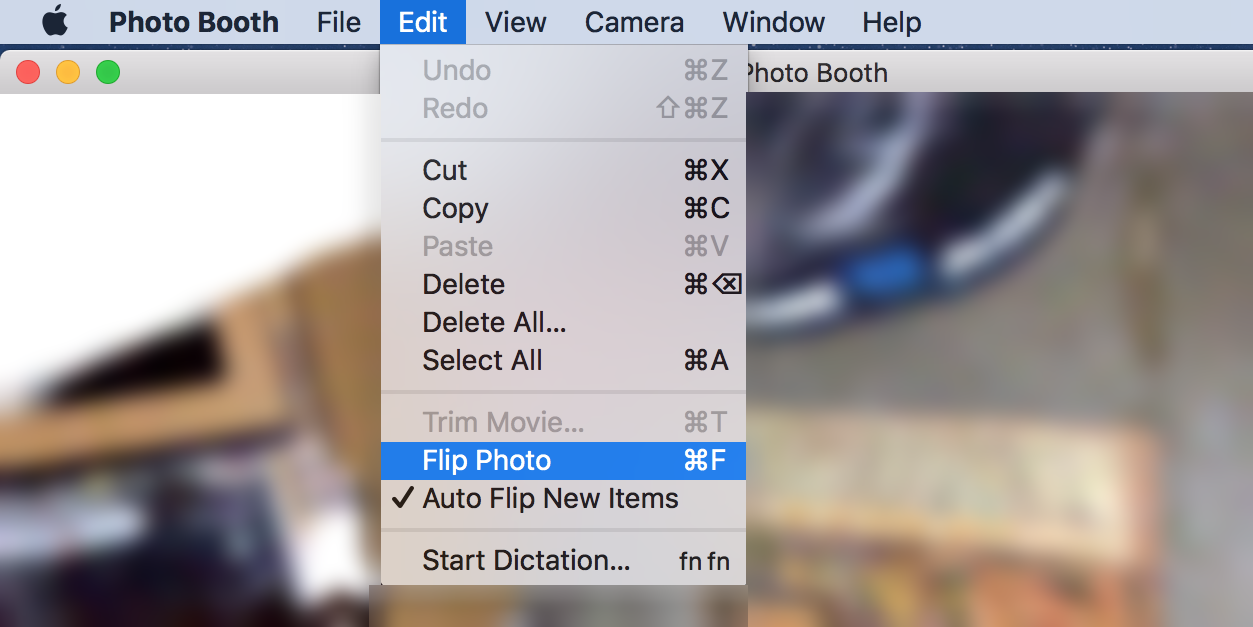Open the File menu
Screen dimensions: 1253x627
pos(339,22)
